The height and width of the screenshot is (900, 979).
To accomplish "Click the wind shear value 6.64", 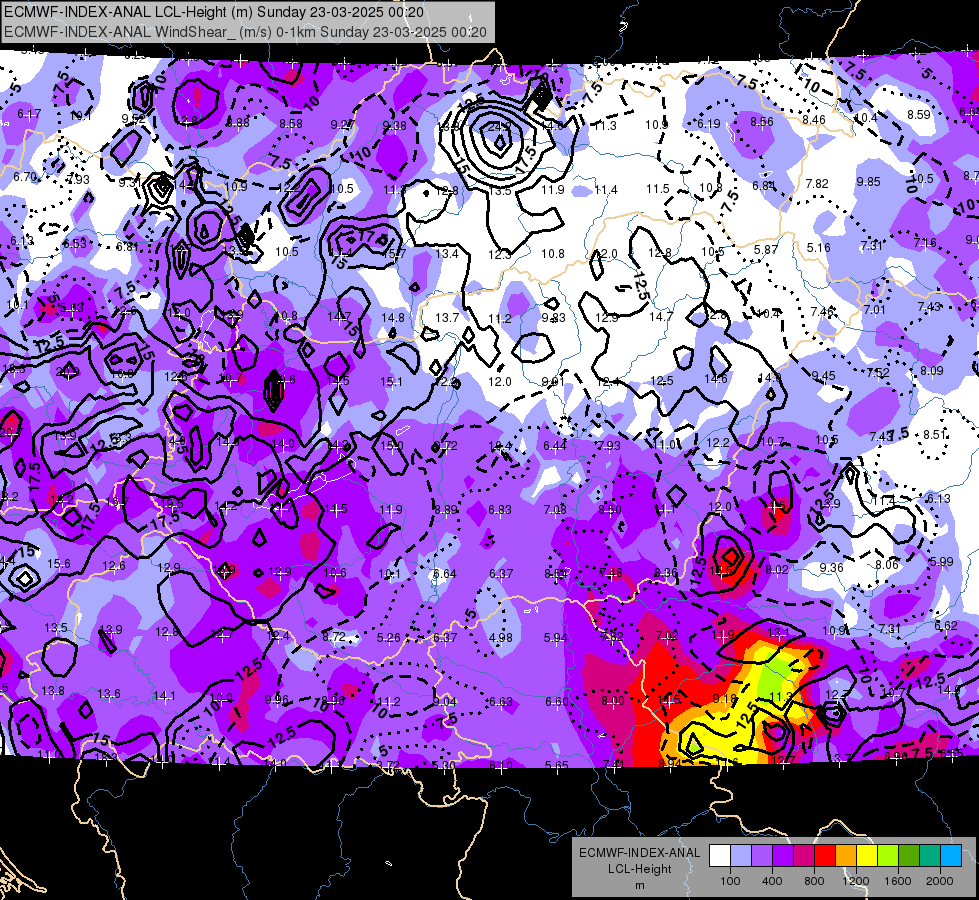I will point(445,573).
